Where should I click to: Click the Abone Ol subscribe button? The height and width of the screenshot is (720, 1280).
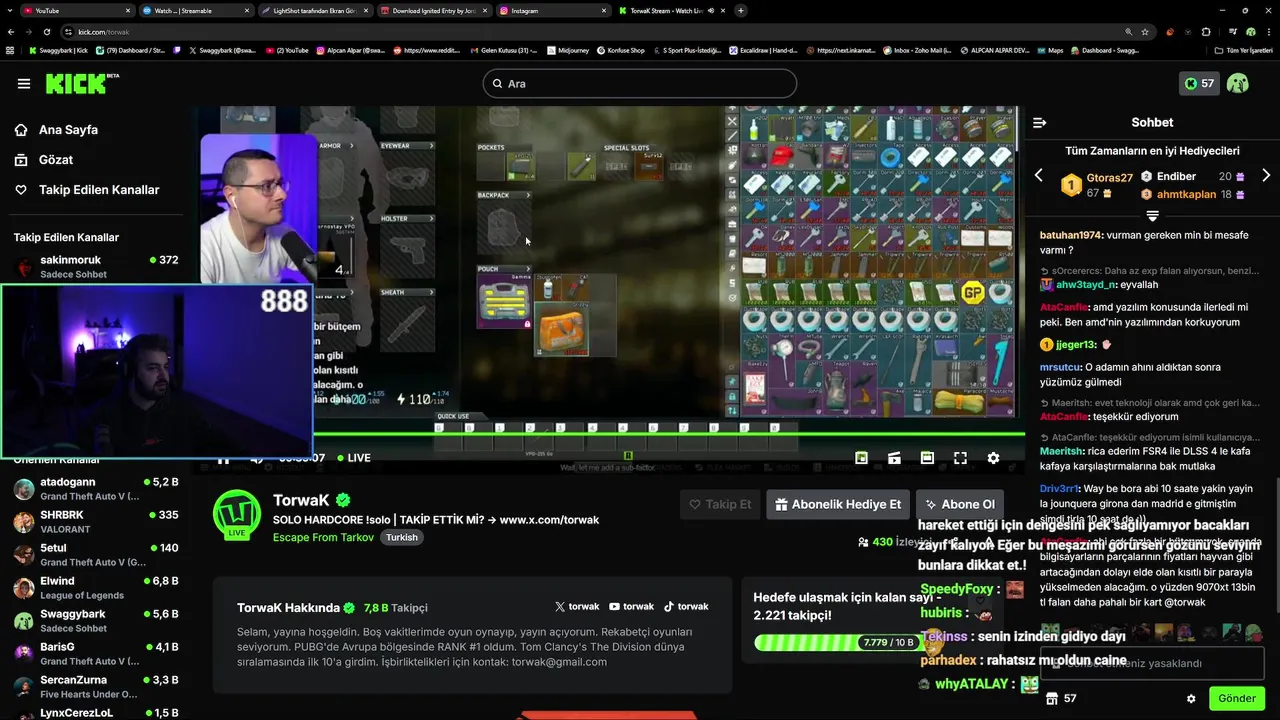coord(959,504)
